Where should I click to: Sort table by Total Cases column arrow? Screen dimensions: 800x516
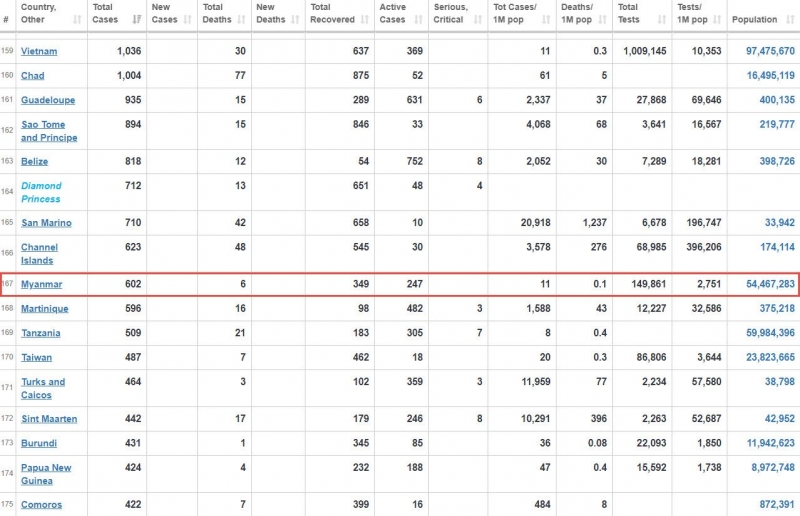[136, 20]
